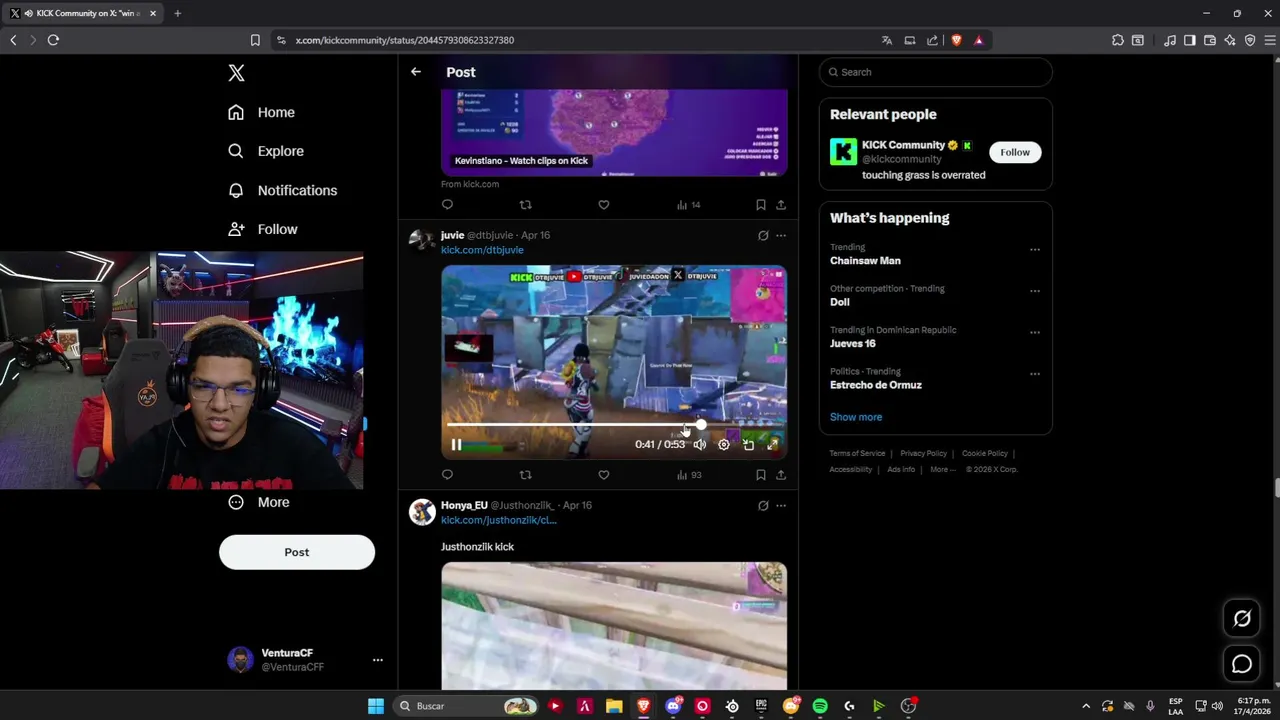
Task: Repost juvie's post
Action: (525, 475)
